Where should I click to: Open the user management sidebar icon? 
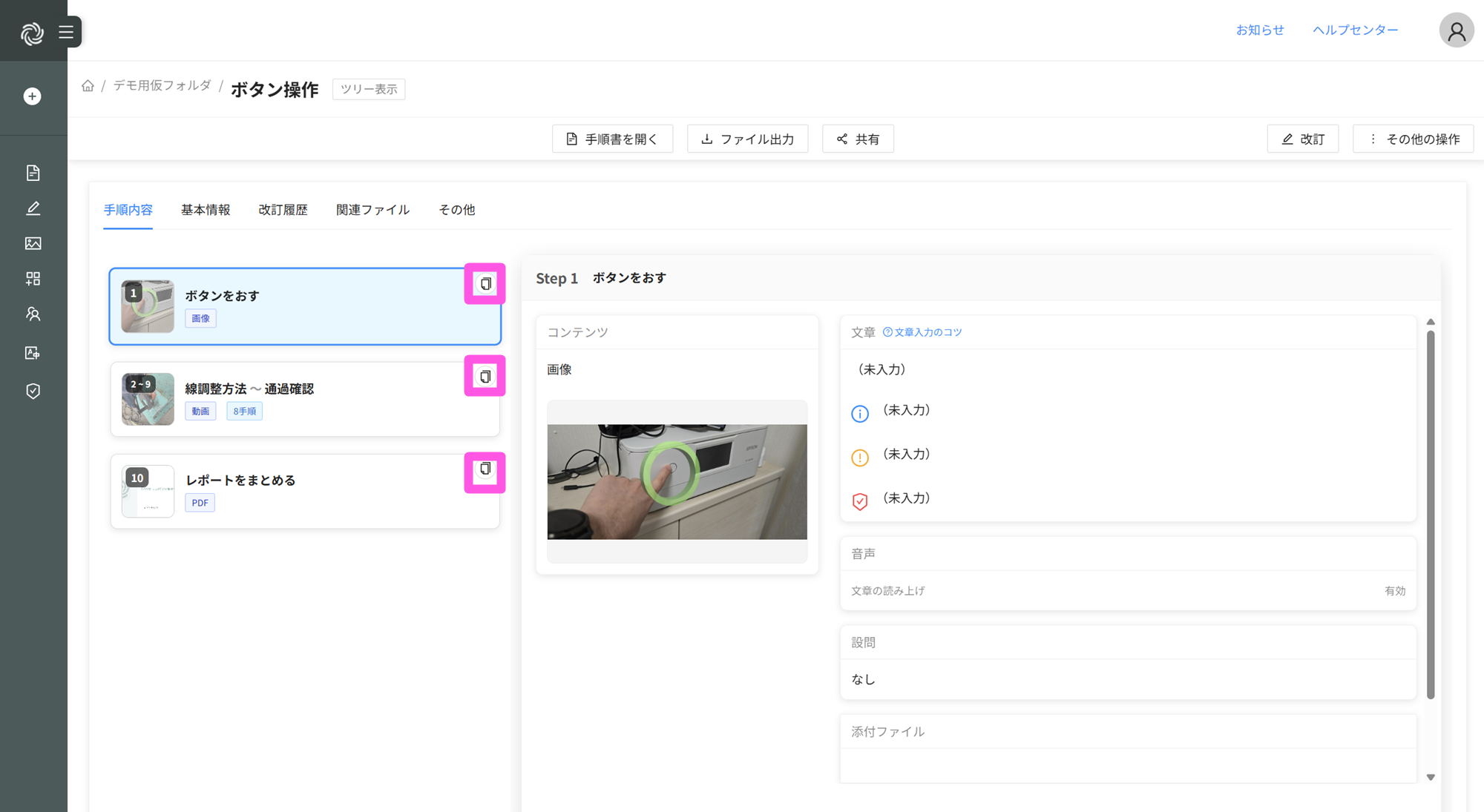pyautogui.click(x=33, y=314)
